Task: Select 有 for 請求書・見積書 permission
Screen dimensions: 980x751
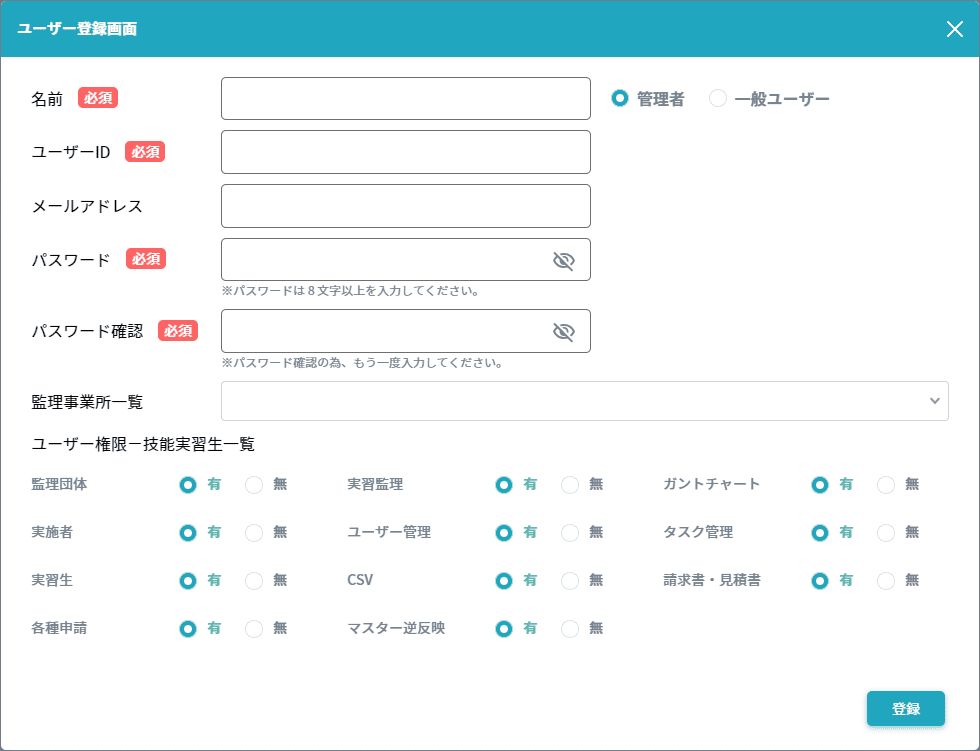Action: tap(820, 580)
